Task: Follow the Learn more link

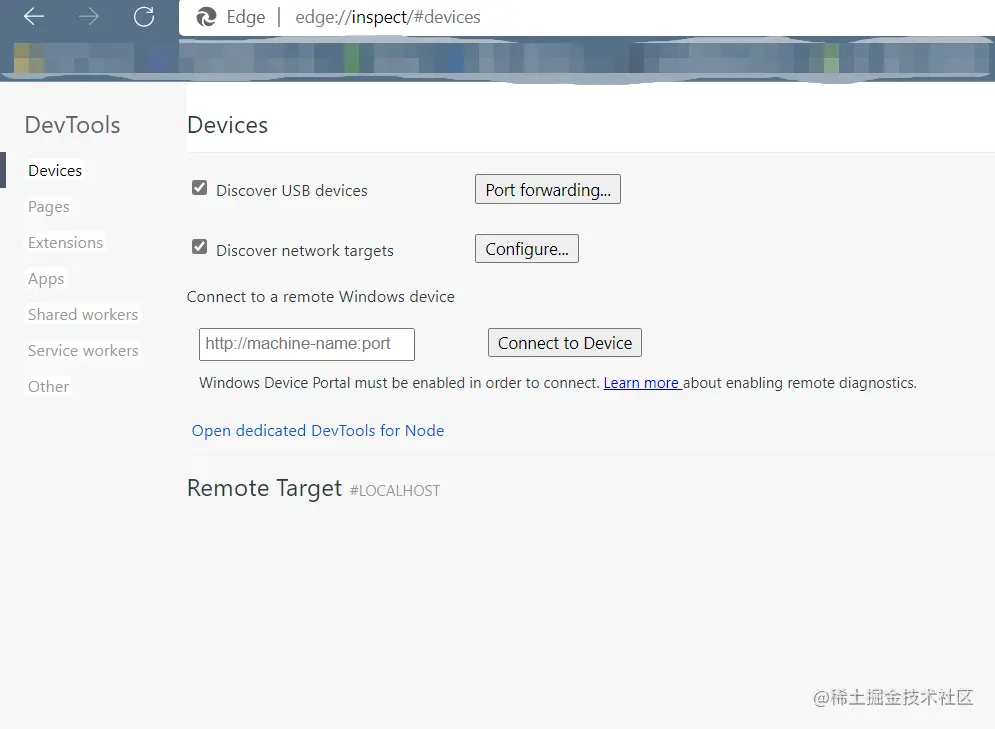Action: pyautogui.click(x=642, y=383)
